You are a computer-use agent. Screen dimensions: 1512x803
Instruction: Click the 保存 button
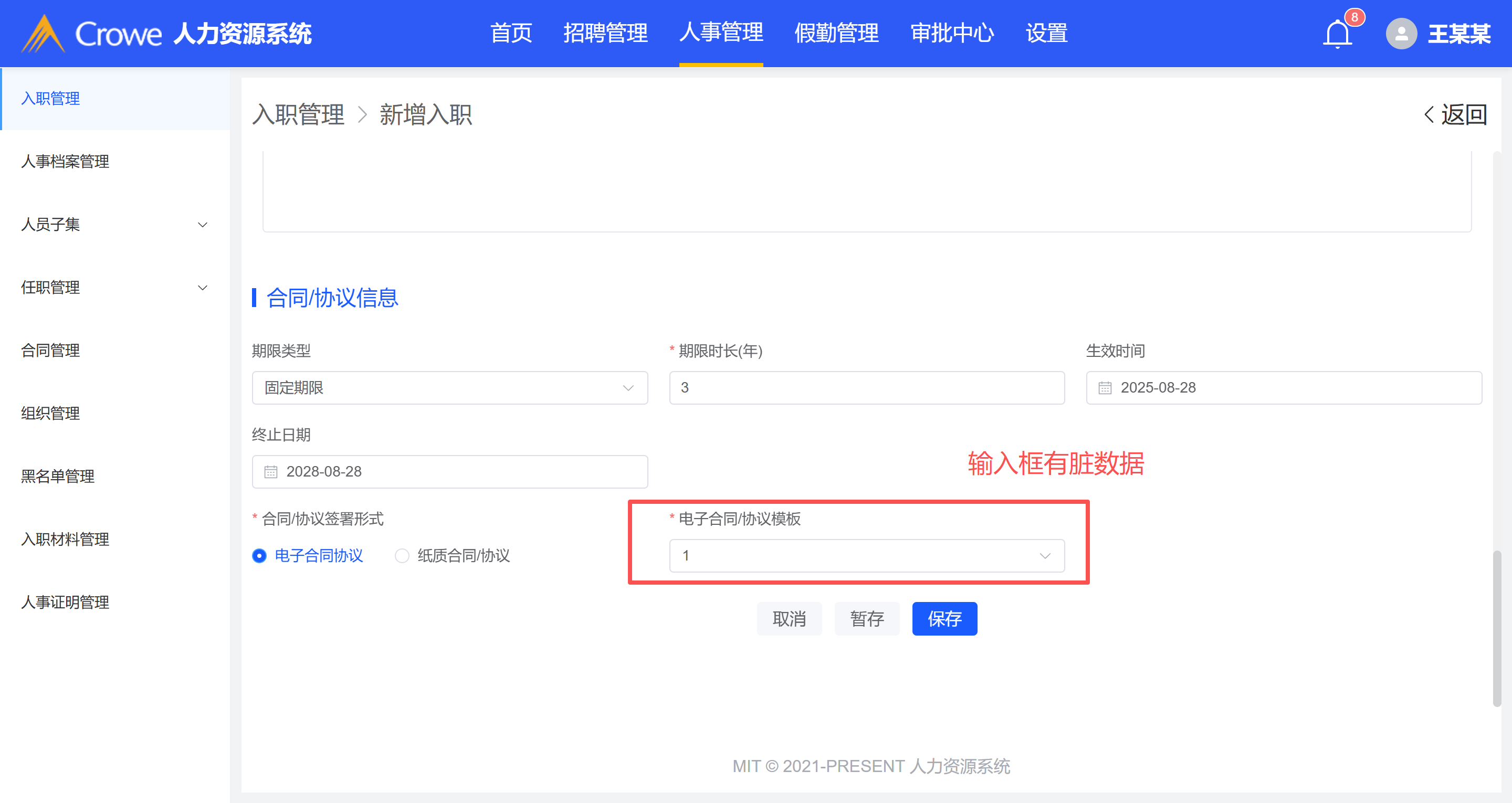pos(944,619)
